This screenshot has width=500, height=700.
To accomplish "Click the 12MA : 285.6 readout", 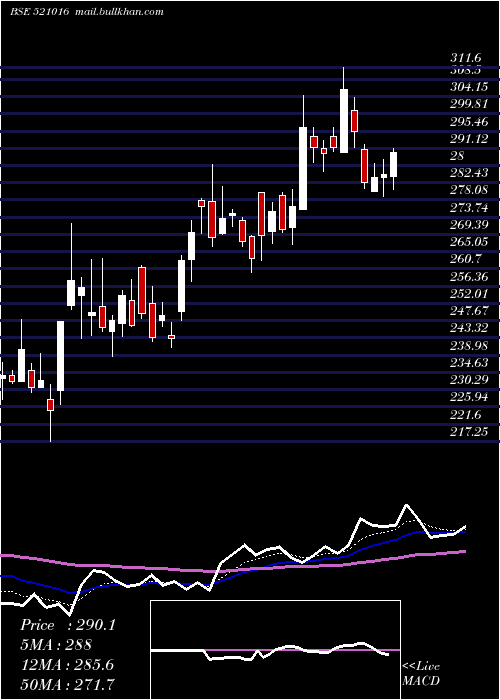I will coord(67,665).
